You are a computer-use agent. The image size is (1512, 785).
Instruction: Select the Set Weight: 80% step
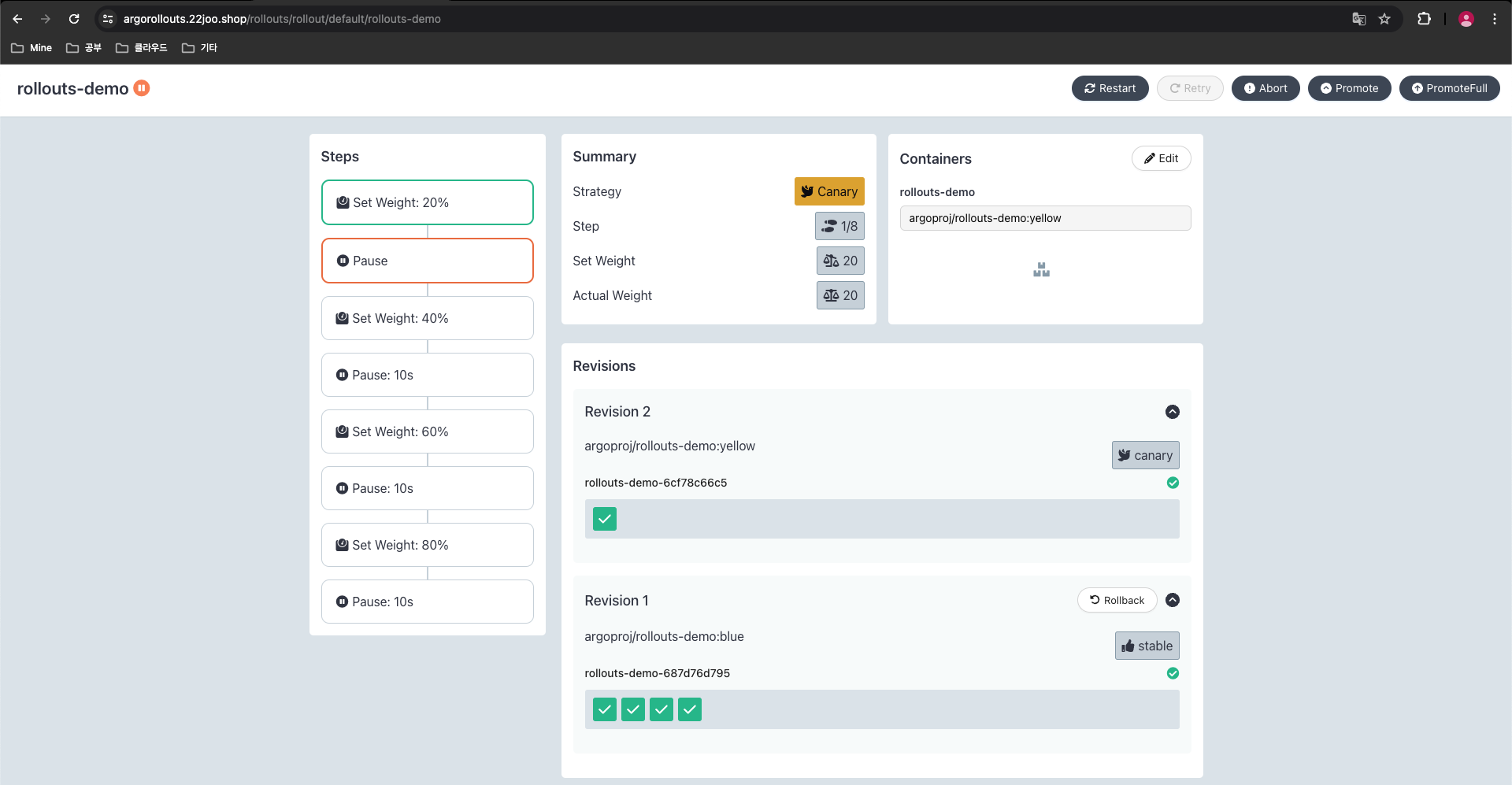coord(428,545)
